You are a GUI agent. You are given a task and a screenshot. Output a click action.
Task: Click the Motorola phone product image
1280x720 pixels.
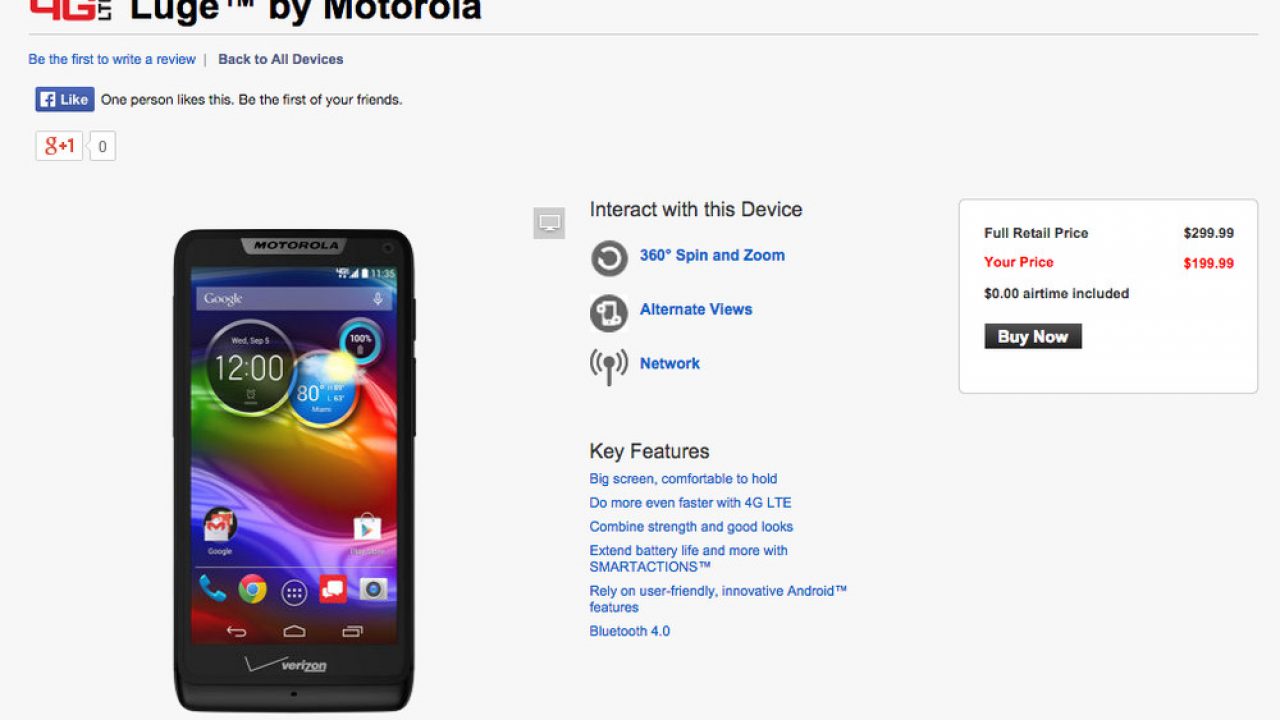[x=293, y=470]
